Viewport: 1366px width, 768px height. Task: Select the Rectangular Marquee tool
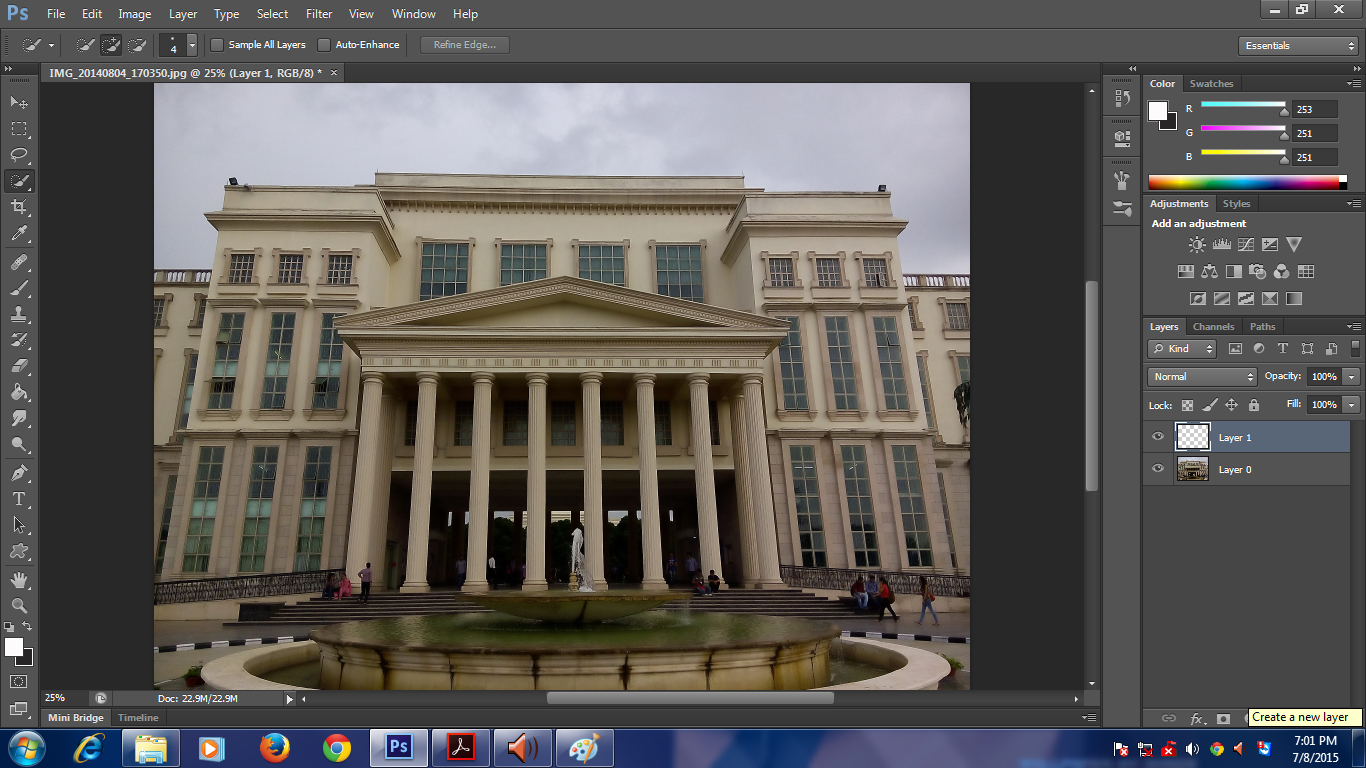coord(19,129)
